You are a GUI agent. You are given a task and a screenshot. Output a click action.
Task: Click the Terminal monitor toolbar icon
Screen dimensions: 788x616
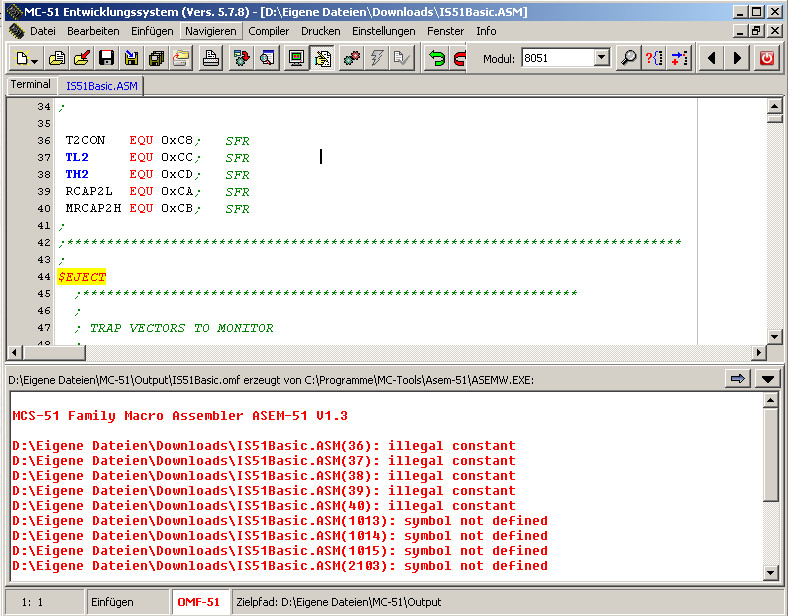click(x=297, y=58)
